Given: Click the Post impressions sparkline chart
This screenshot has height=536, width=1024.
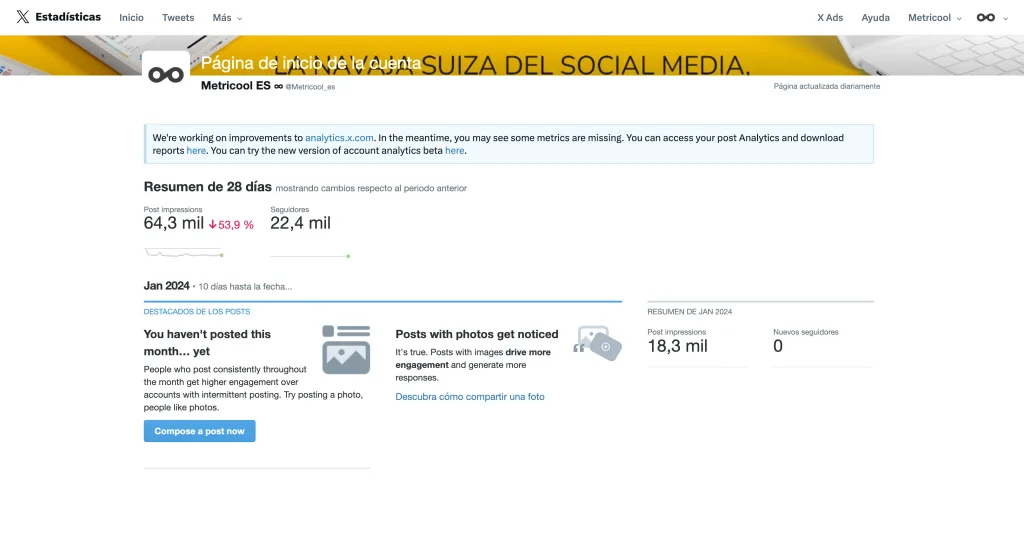Looking at the screenshot, I should [x=183, y=253].
